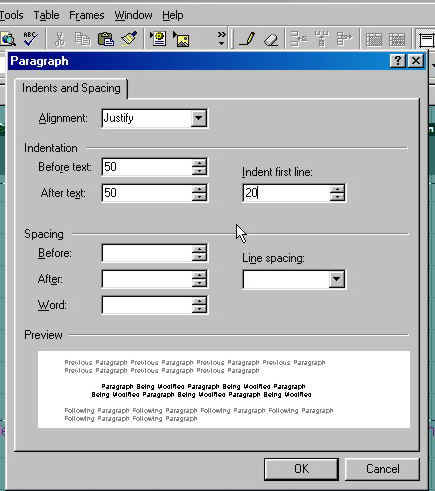The image size is (435, 491).
Task: Select the table Eraser tool
Action: pyautogui.click(x=271, y=40)
